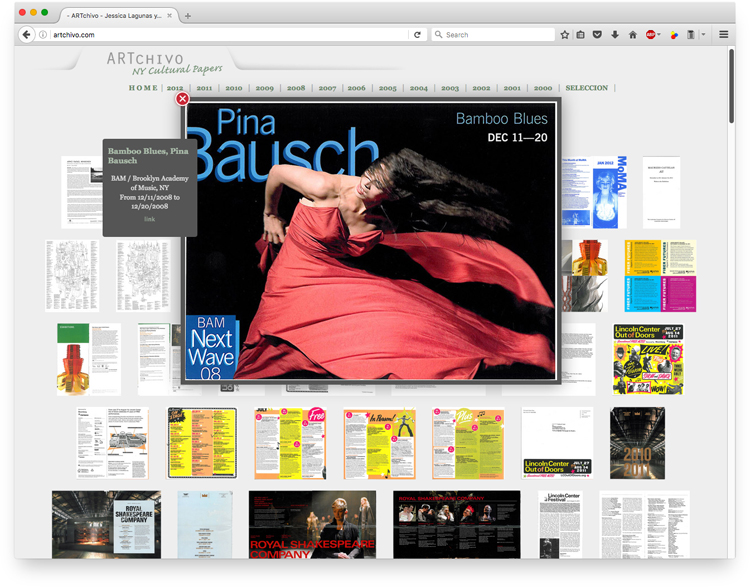This screenshot has height=587, width=750.
Task: Close the ARTchivo browser tab
Action: pos(169,15)
